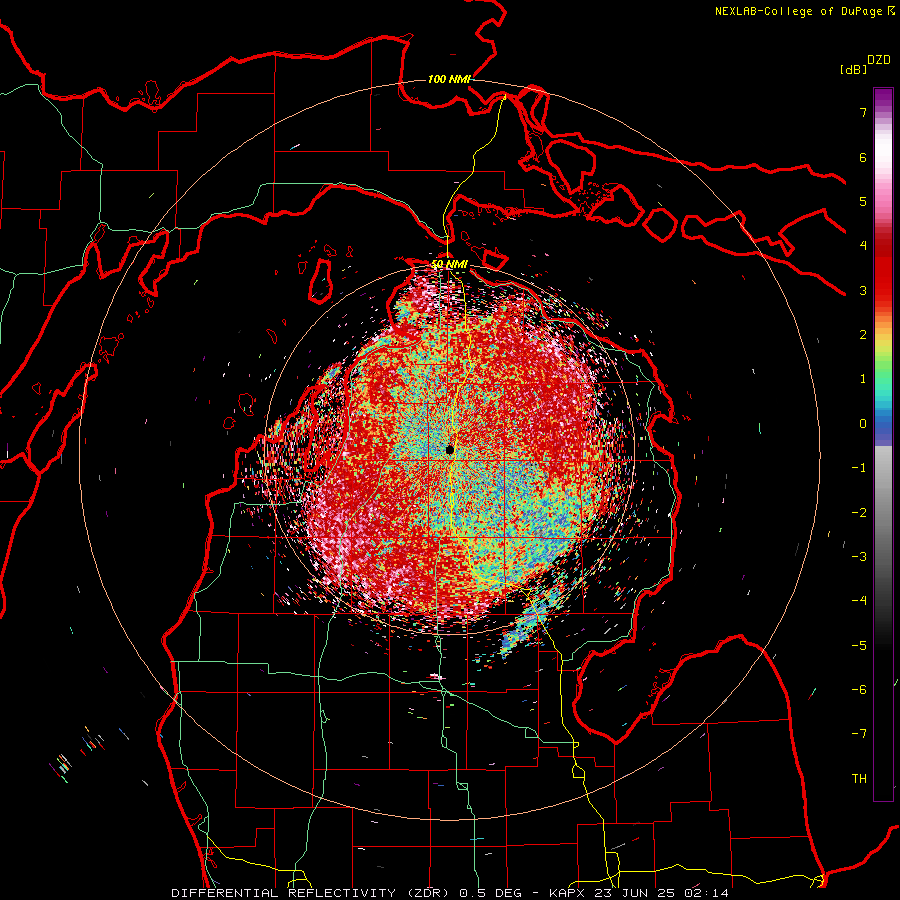Image resolution: width=900 pixels, height=900 pixels.
Task: Select the 2 tick on color scale
Action: point(863,335)
